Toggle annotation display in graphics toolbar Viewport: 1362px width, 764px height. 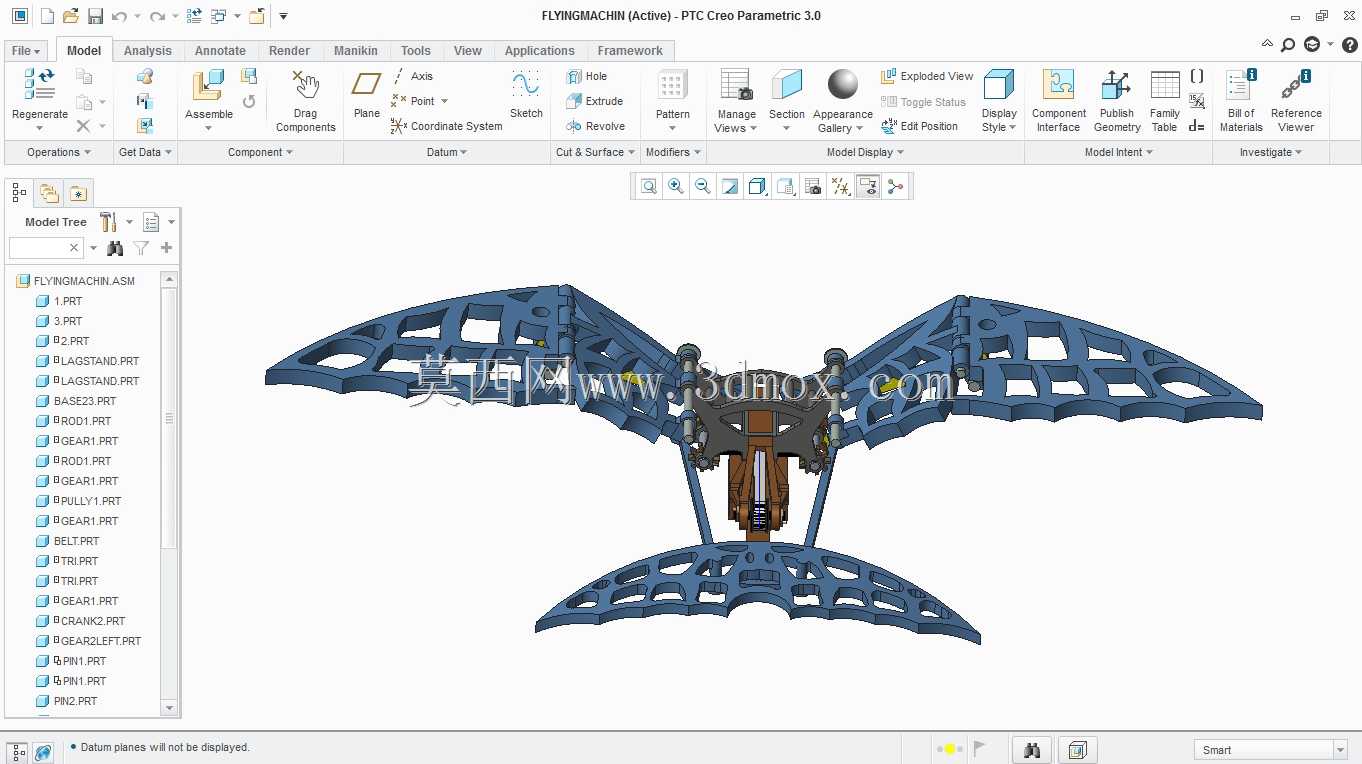[868, 186]
